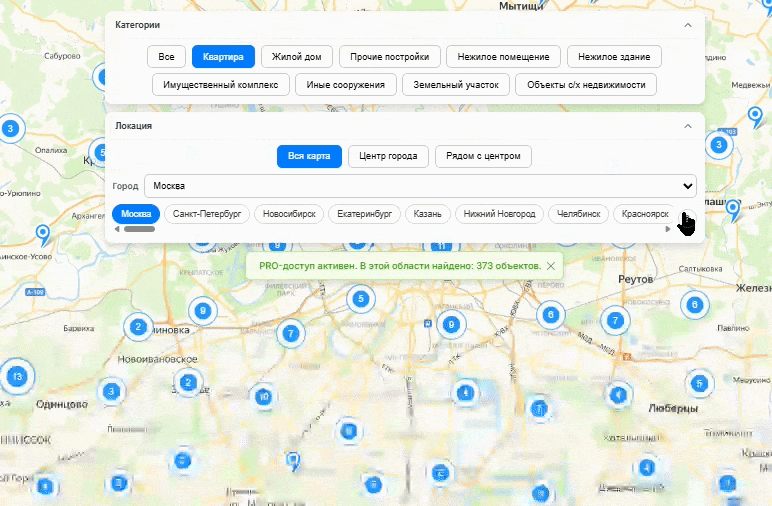Click the Одинцово map label

click(62, 404)
